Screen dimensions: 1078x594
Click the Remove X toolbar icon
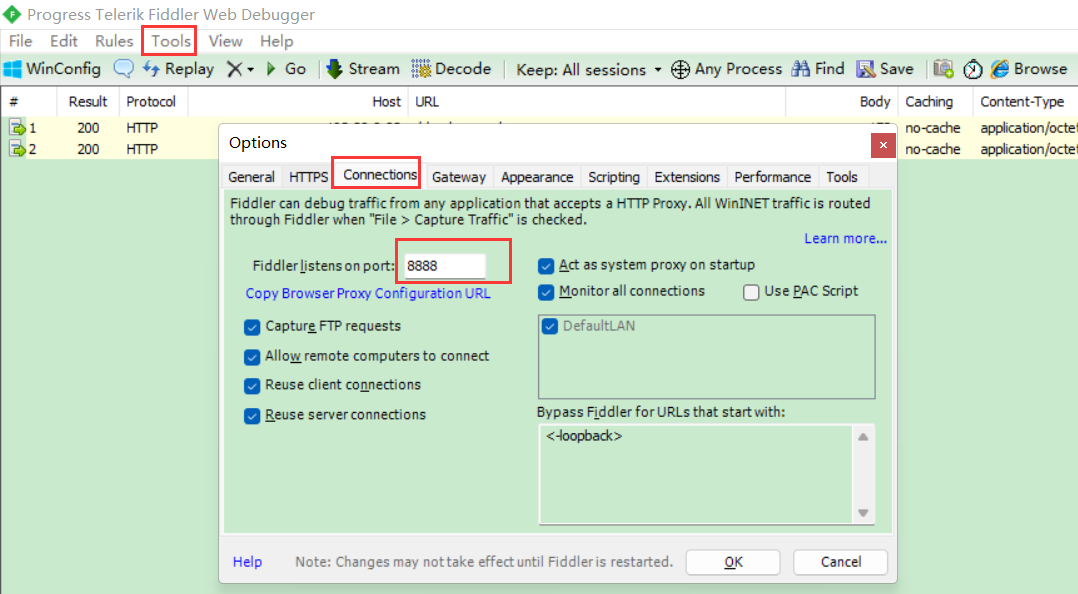click(x=234, y=69)
